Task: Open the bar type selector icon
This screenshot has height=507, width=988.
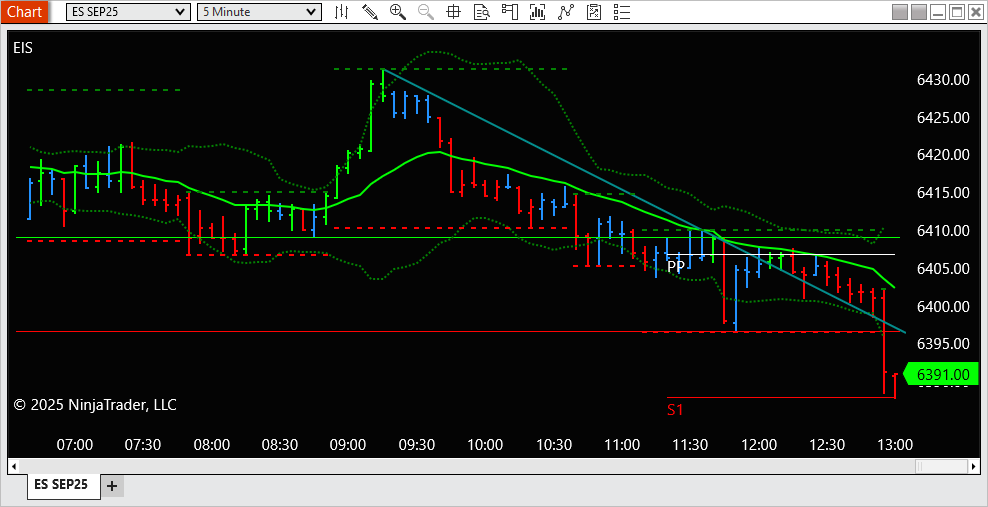Action: coord(342,11)
